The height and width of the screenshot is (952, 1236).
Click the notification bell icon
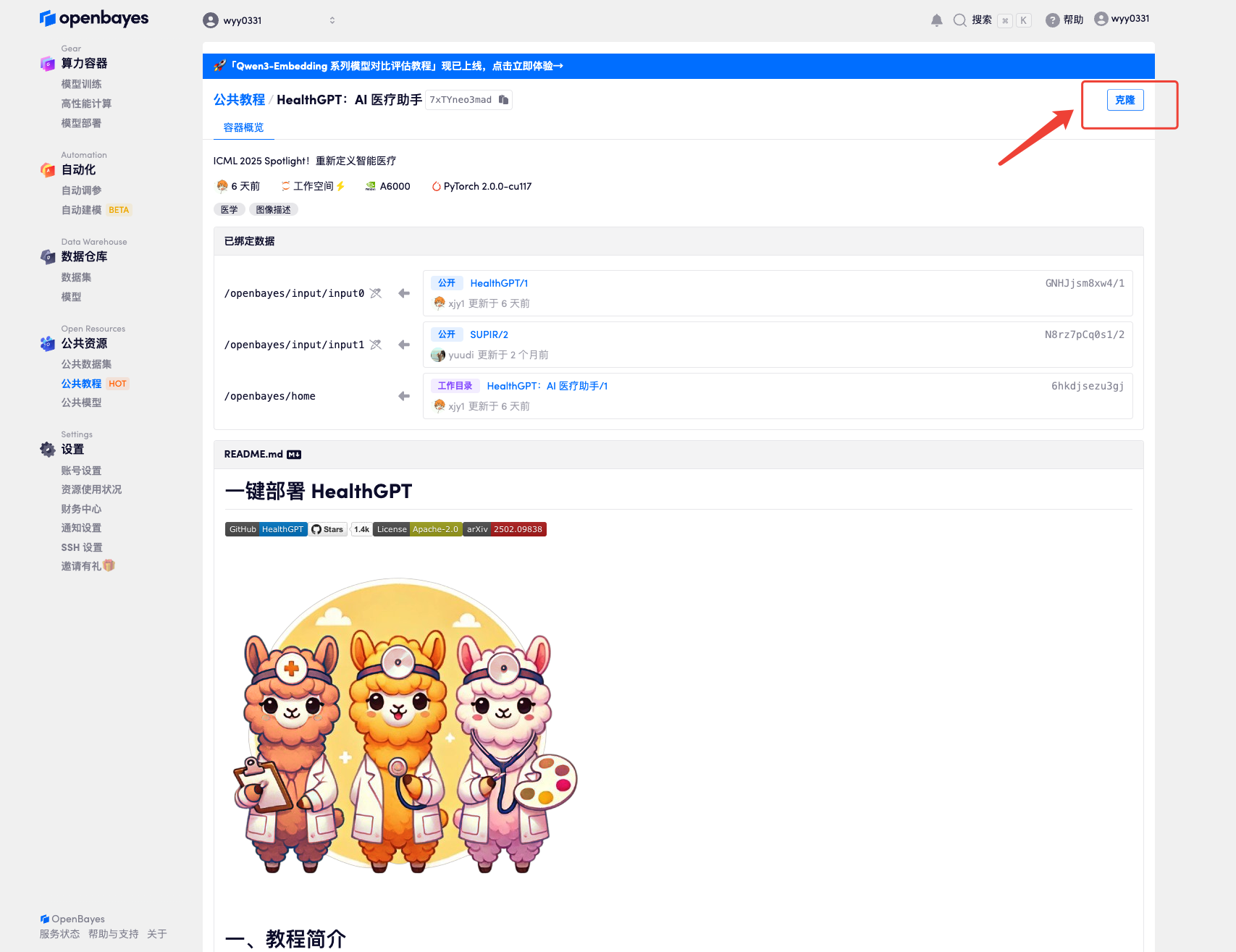[x=936, y=20]
